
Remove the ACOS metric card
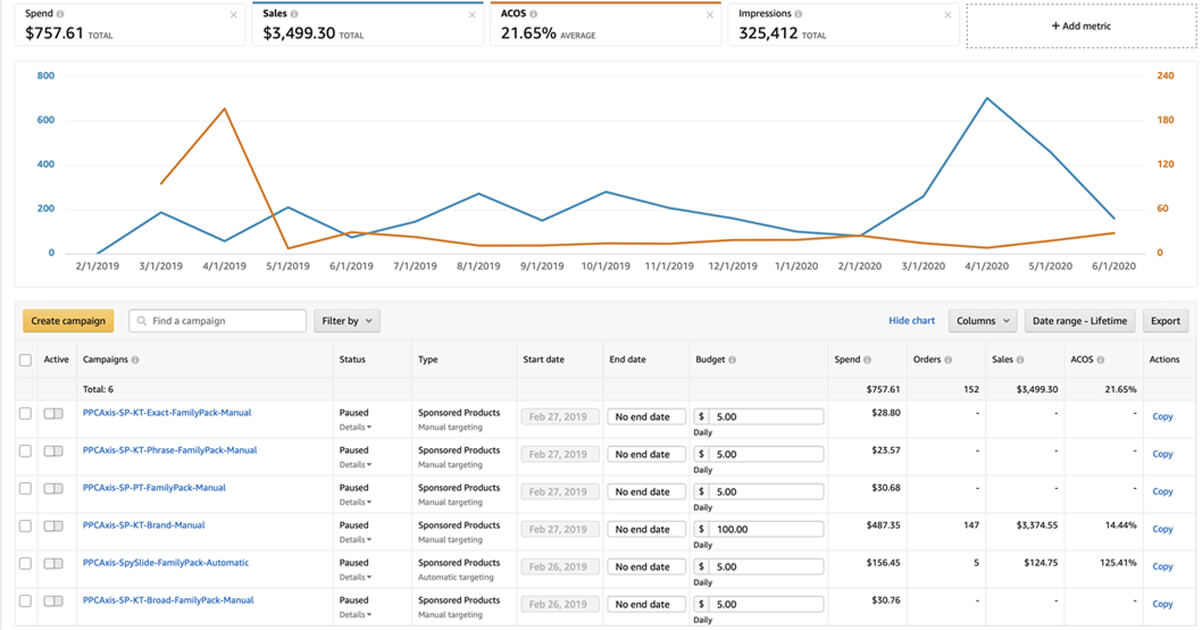click(x=710, y=15)
